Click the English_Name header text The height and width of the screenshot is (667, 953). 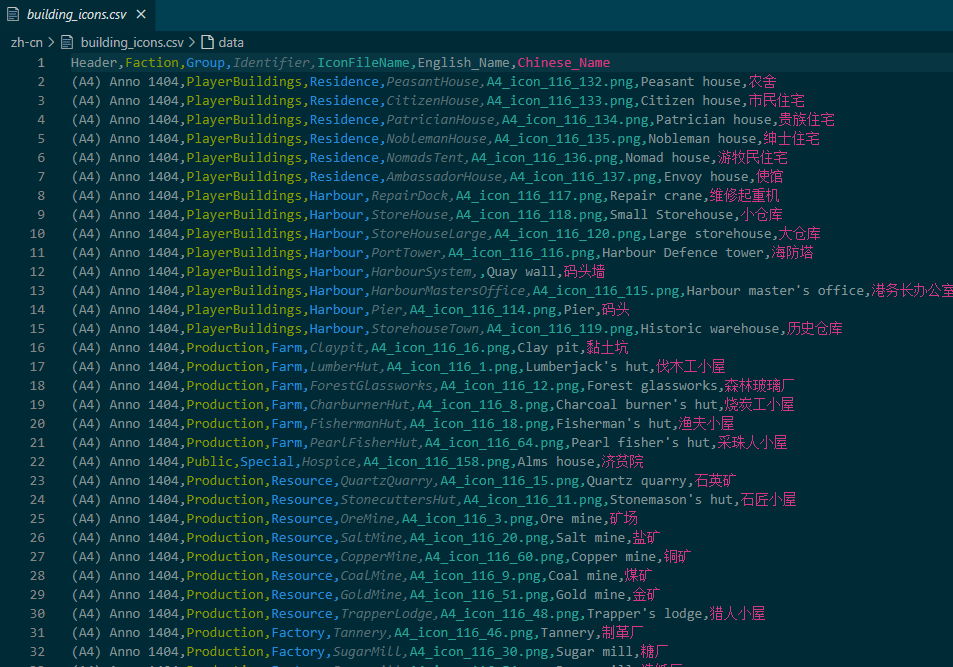click(x=464, y=63)
